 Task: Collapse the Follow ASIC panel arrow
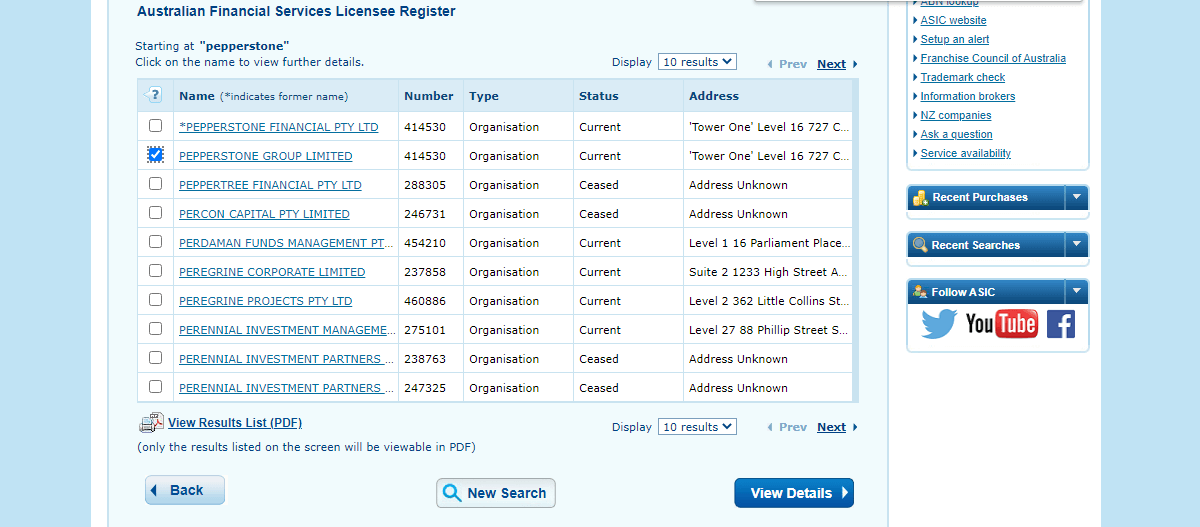point(1077,292)
